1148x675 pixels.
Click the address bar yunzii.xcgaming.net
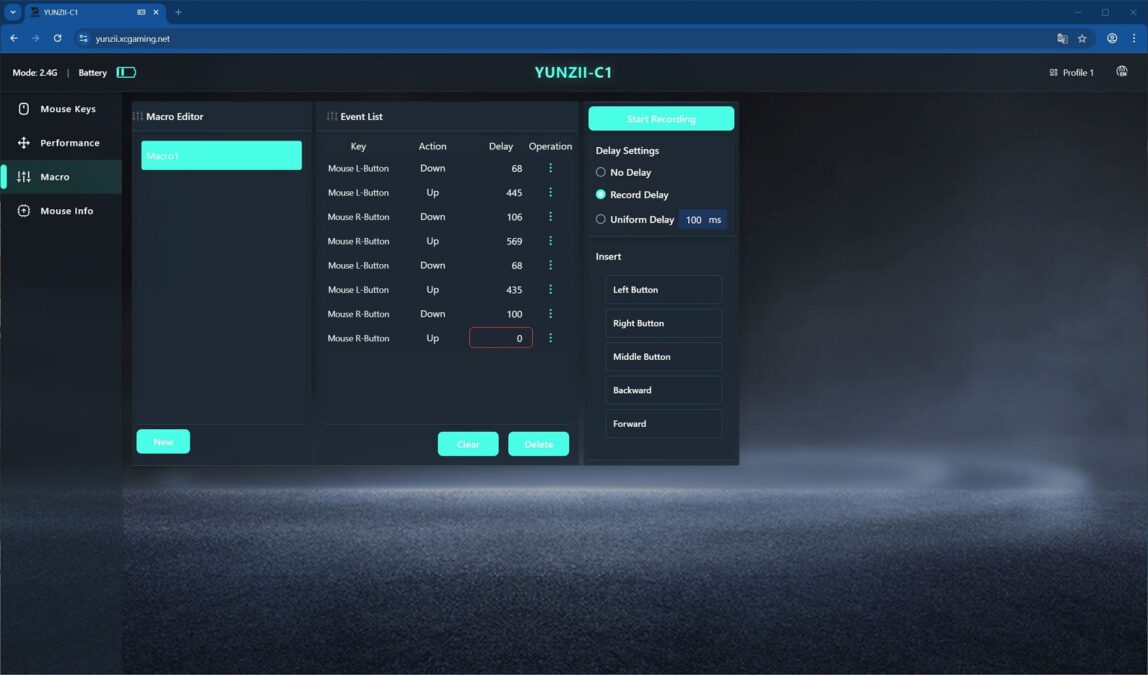coord(133,39)
